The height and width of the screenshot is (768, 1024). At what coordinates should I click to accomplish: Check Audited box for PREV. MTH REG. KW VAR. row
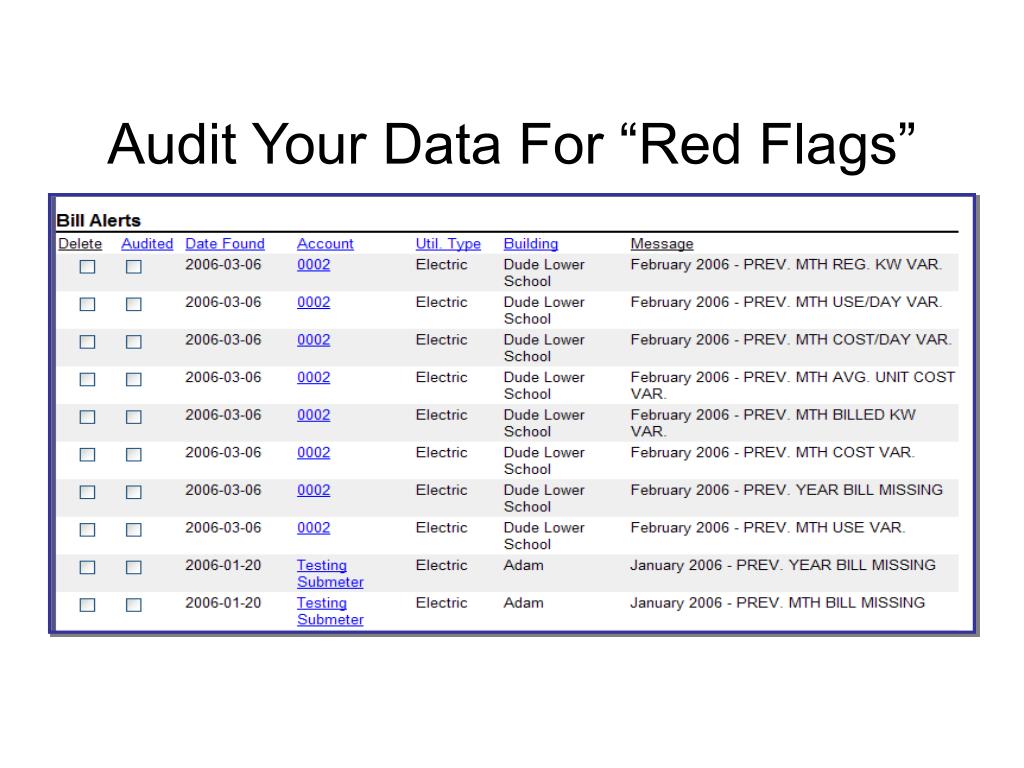[x=133, y=266]
